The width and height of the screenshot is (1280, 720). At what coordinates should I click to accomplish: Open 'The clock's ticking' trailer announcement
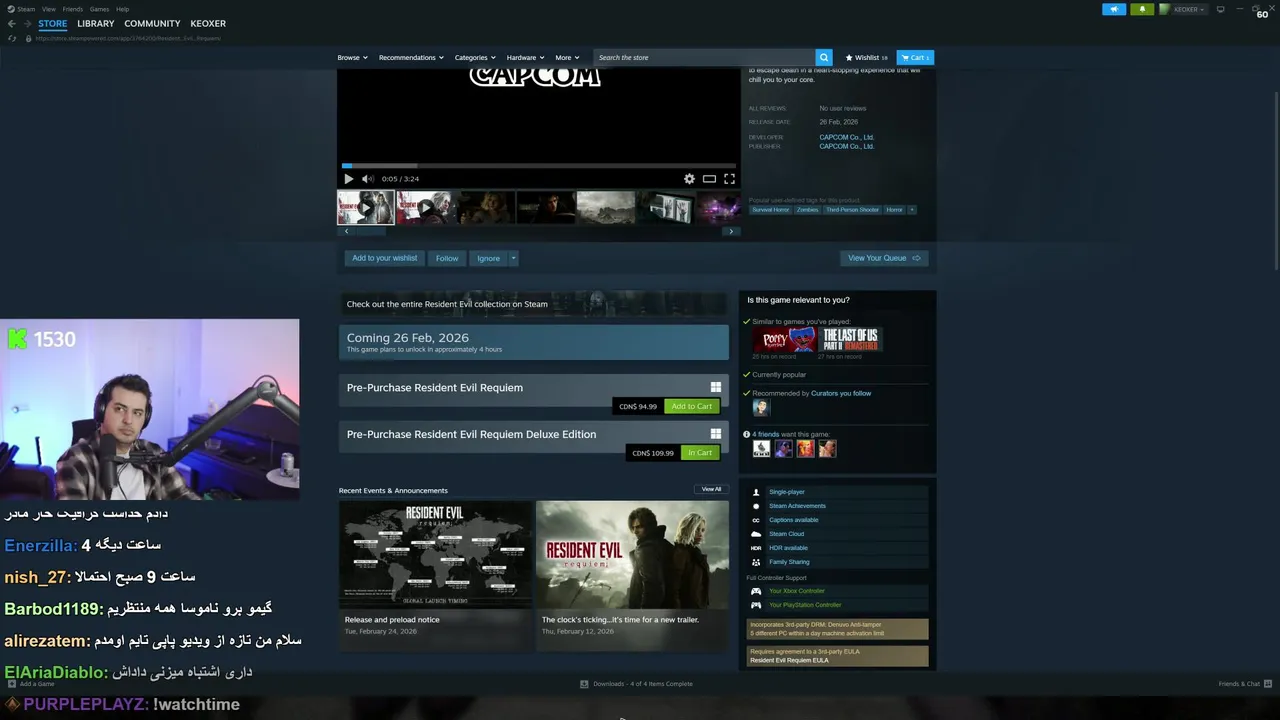632,574
